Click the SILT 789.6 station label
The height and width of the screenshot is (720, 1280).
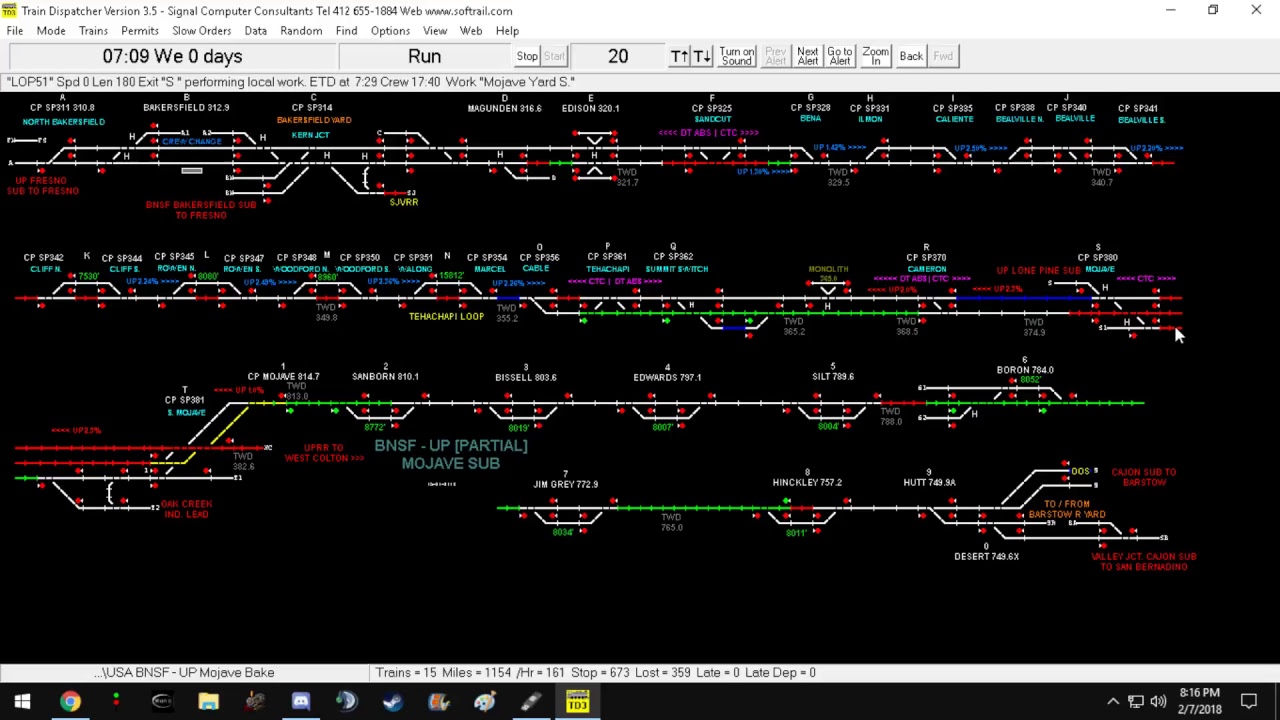coord(833,377)
